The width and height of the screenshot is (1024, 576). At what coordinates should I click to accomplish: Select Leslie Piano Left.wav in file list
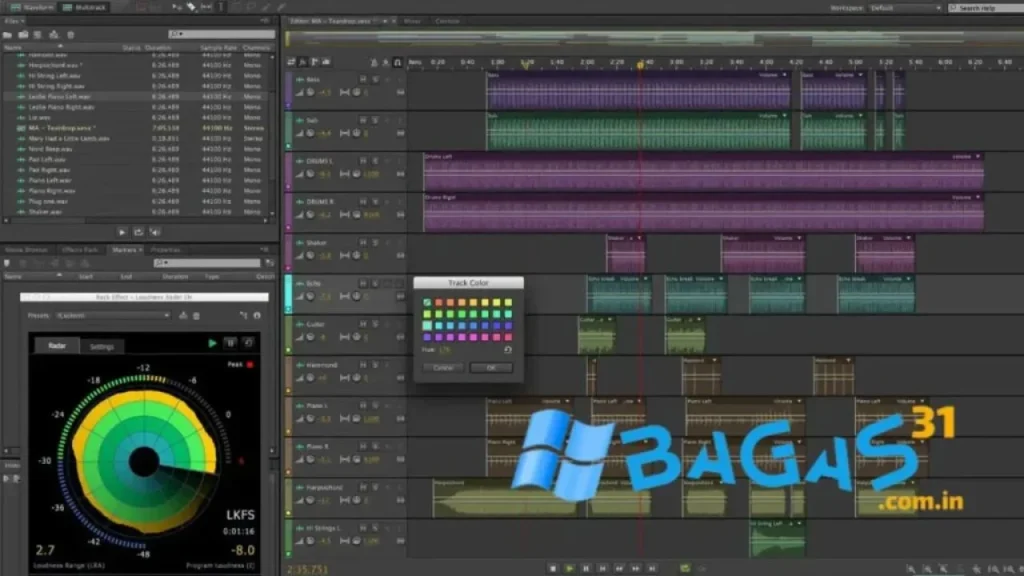(x=60, y=97)
